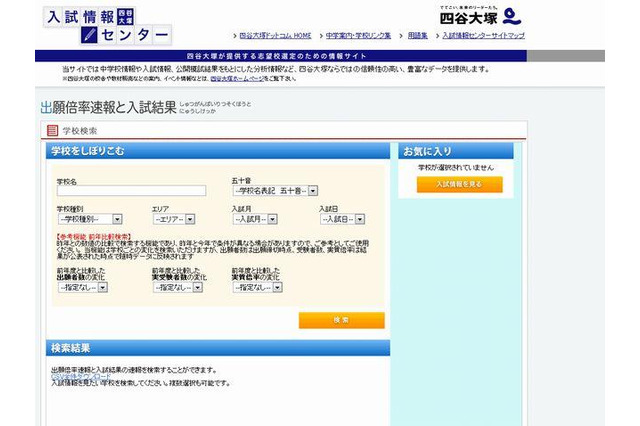
Task: Click the 学校名 text input field
Action: pos(131,191)
